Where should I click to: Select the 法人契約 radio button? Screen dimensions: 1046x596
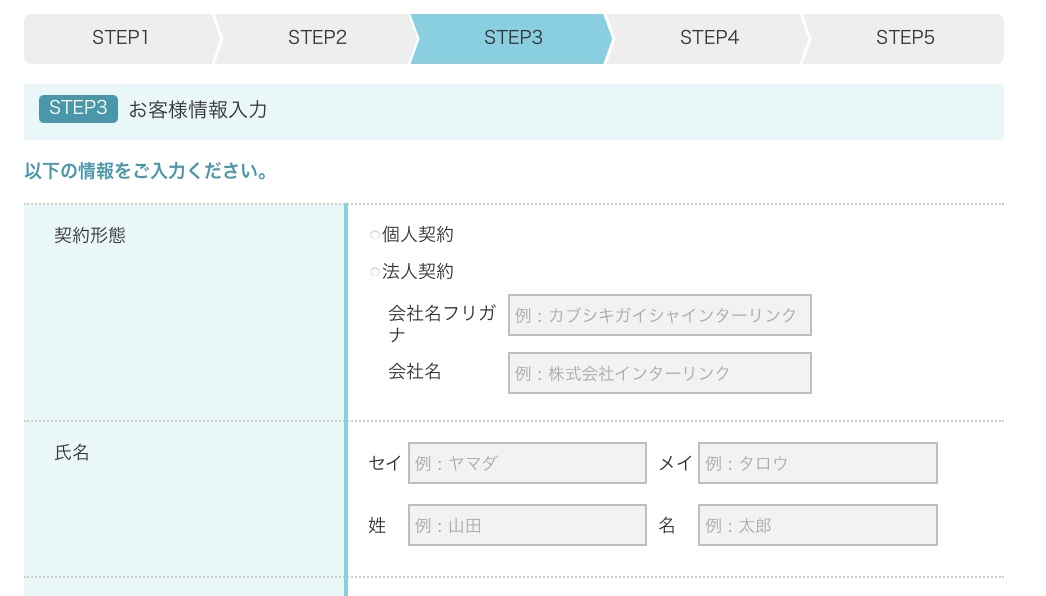point(374,272)
